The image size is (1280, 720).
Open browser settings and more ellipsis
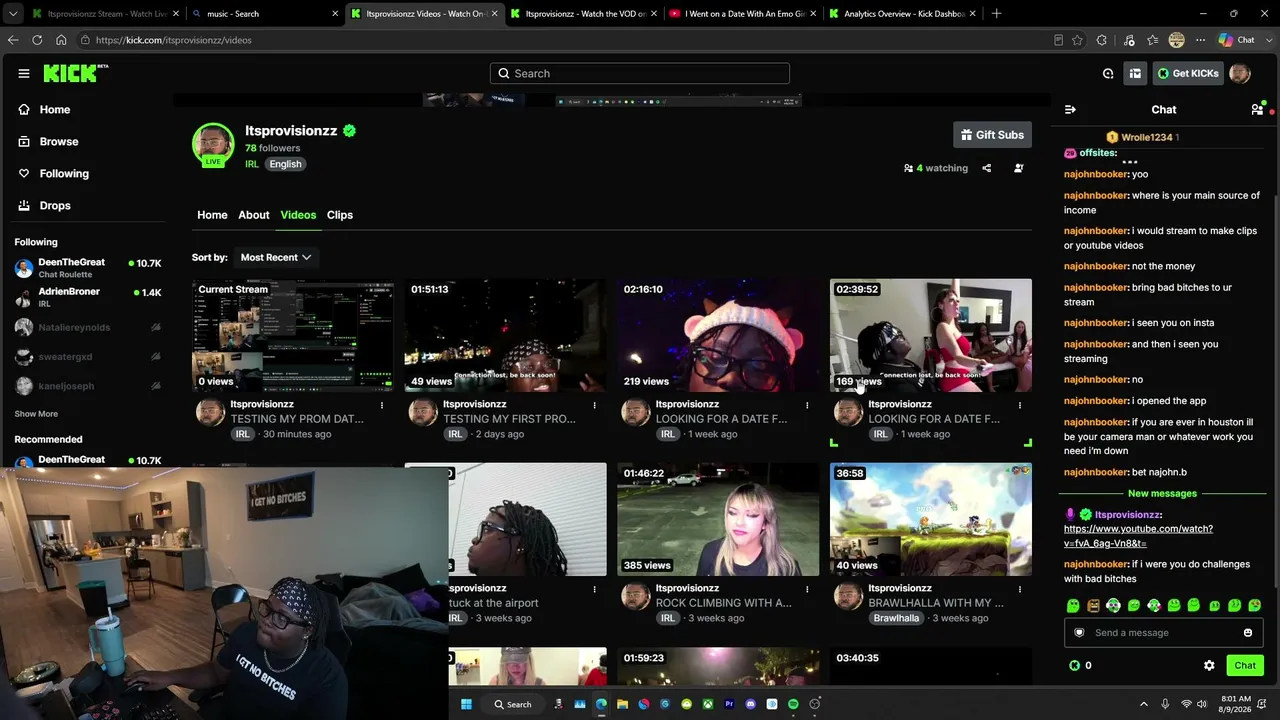pyautogui.click(x=1200, y=40)
